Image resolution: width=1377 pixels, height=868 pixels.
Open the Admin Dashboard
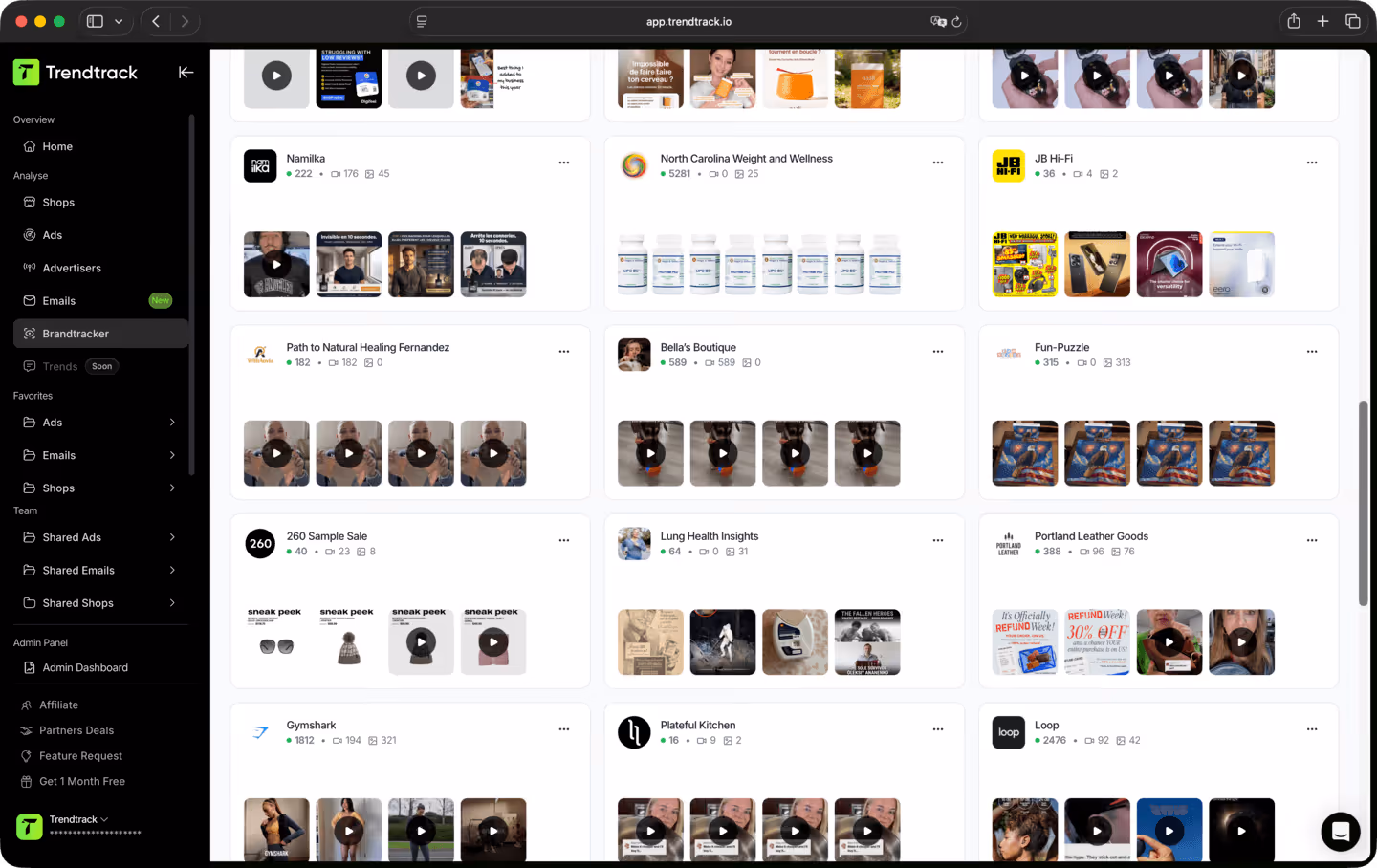pos(86,667)
